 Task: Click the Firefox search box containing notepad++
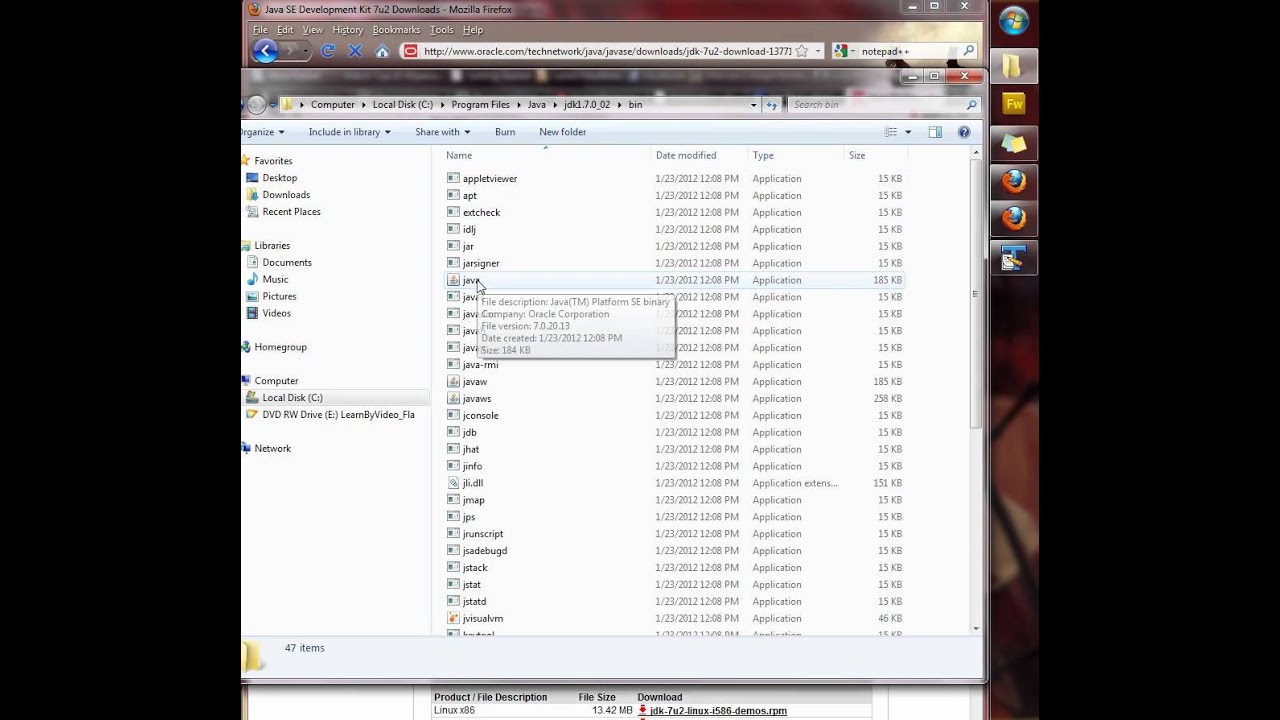[x=906, y=51]
